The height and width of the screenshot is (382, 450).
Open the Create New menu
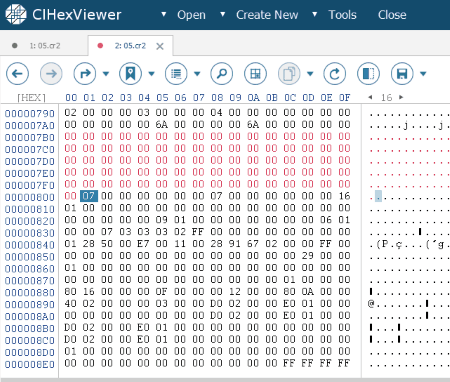click(x=267, y=15)
